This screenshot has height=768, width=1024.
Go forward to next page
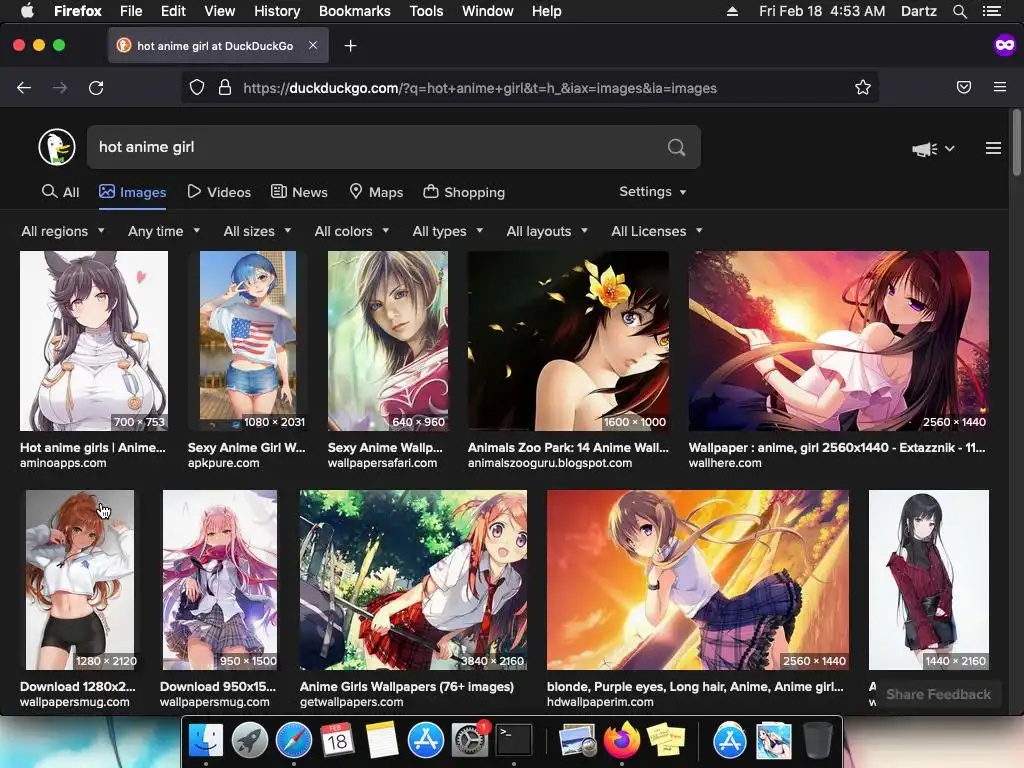[60, 88]
